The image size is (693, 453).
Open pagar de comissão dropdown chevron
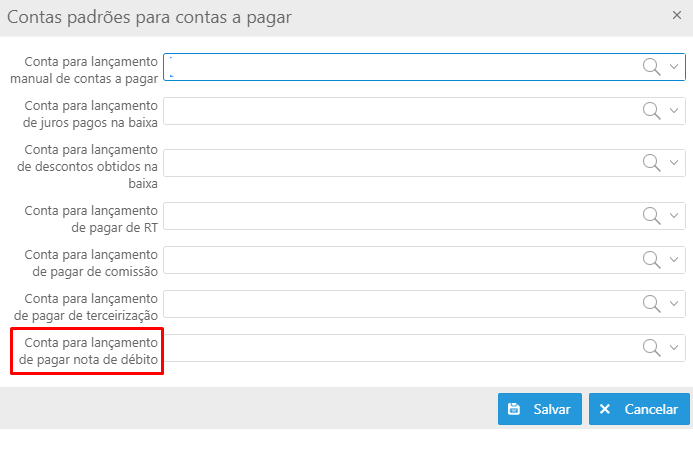point(674,259)
